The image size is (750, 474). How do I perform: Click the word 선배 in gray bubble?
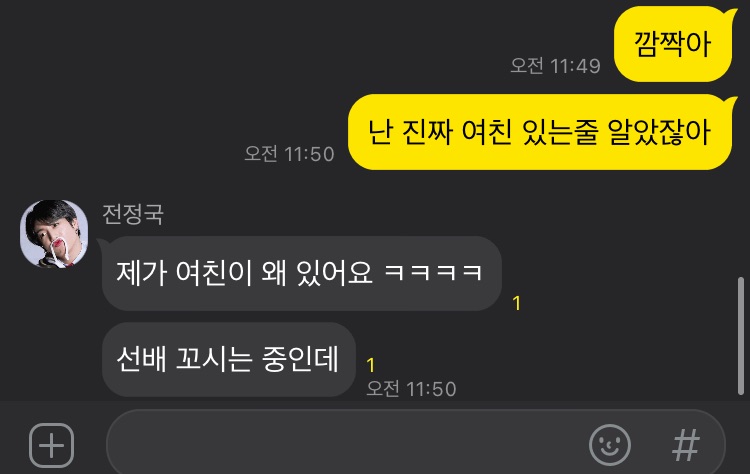pyautogui.click(x=142, y=359)
